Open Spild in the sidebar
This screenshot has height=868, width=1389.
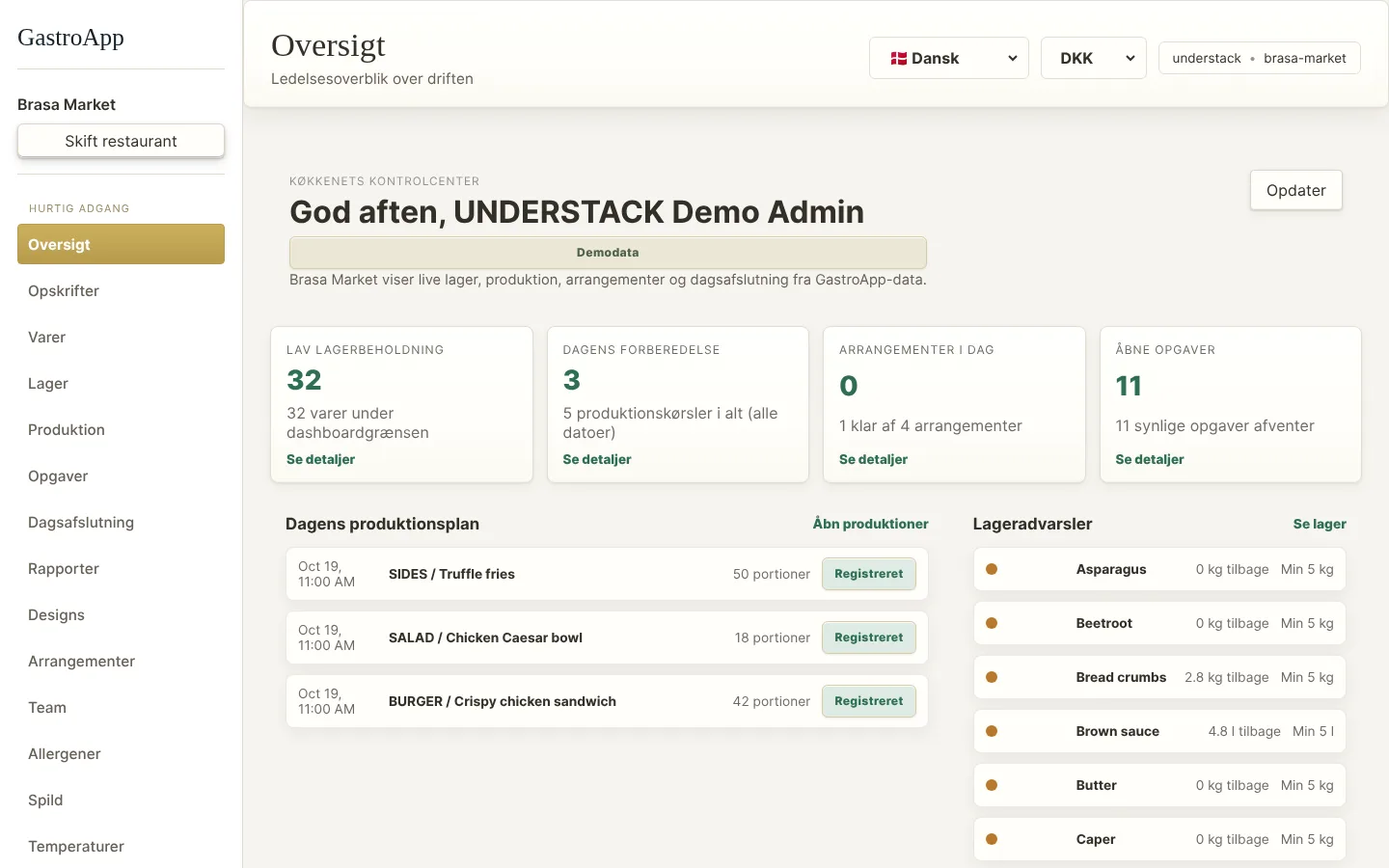pos(121,800)
